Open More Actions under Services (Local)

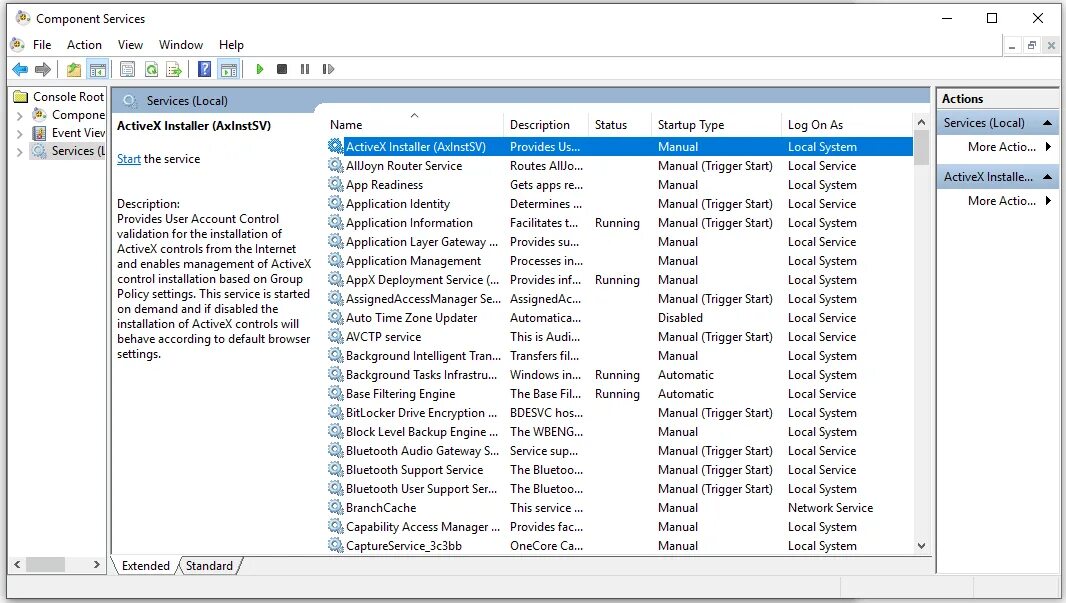(1009, 147)
